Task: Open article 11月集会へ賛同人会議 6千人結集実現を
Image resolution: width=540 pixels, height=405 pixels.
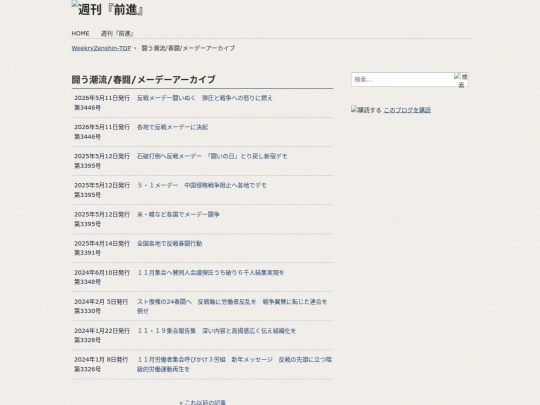Action: coord(211,272)
